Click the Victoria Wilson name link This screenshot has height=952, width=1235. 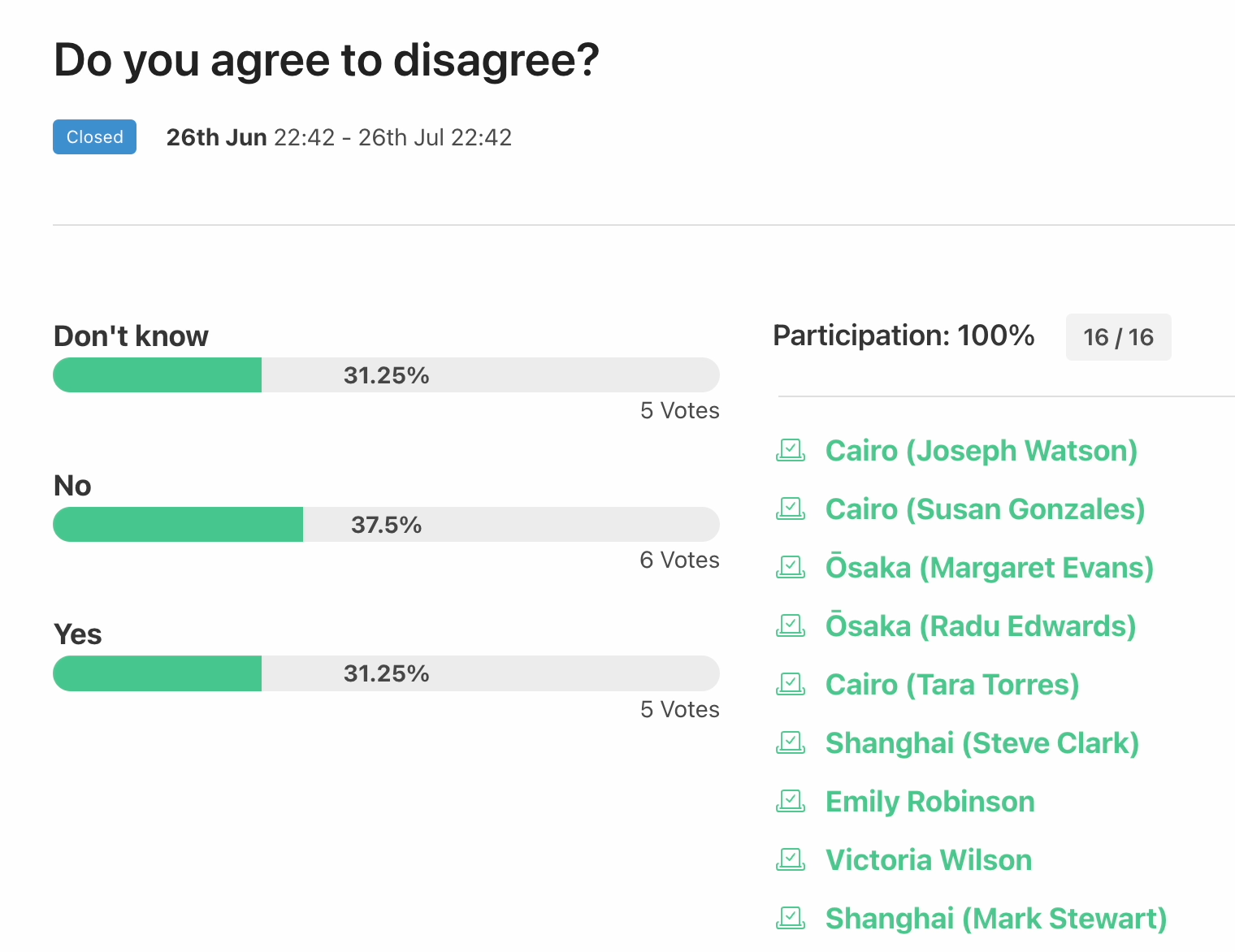928,860
